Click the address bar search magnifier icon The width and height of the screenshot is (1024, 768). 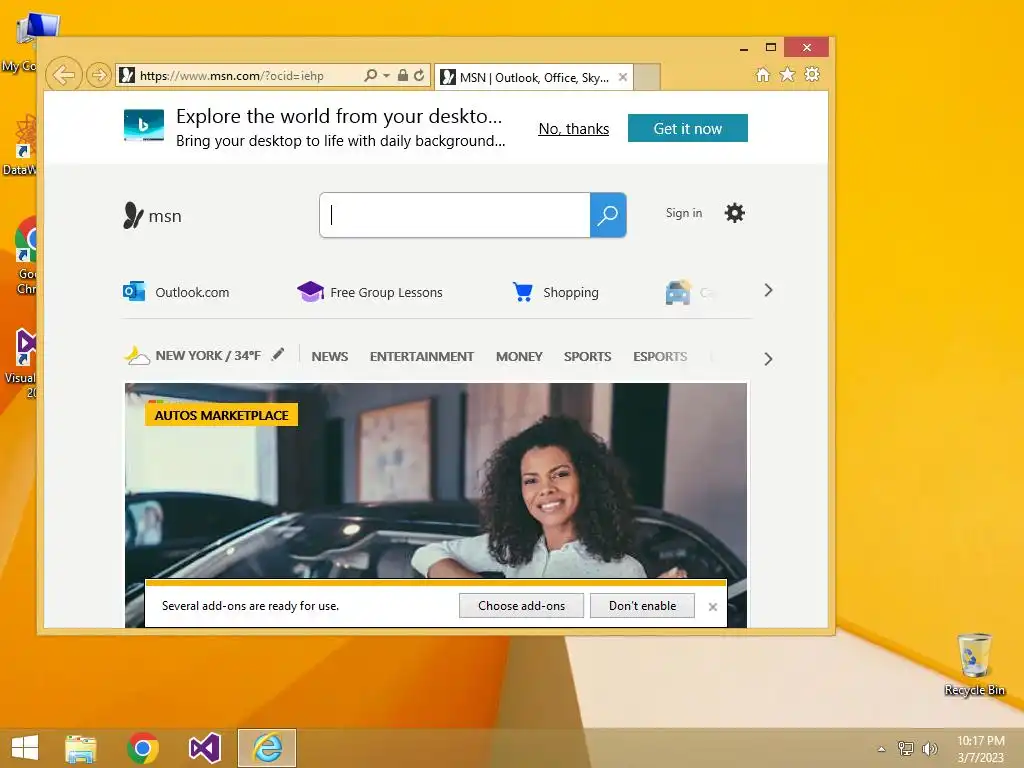click(370, 76)
